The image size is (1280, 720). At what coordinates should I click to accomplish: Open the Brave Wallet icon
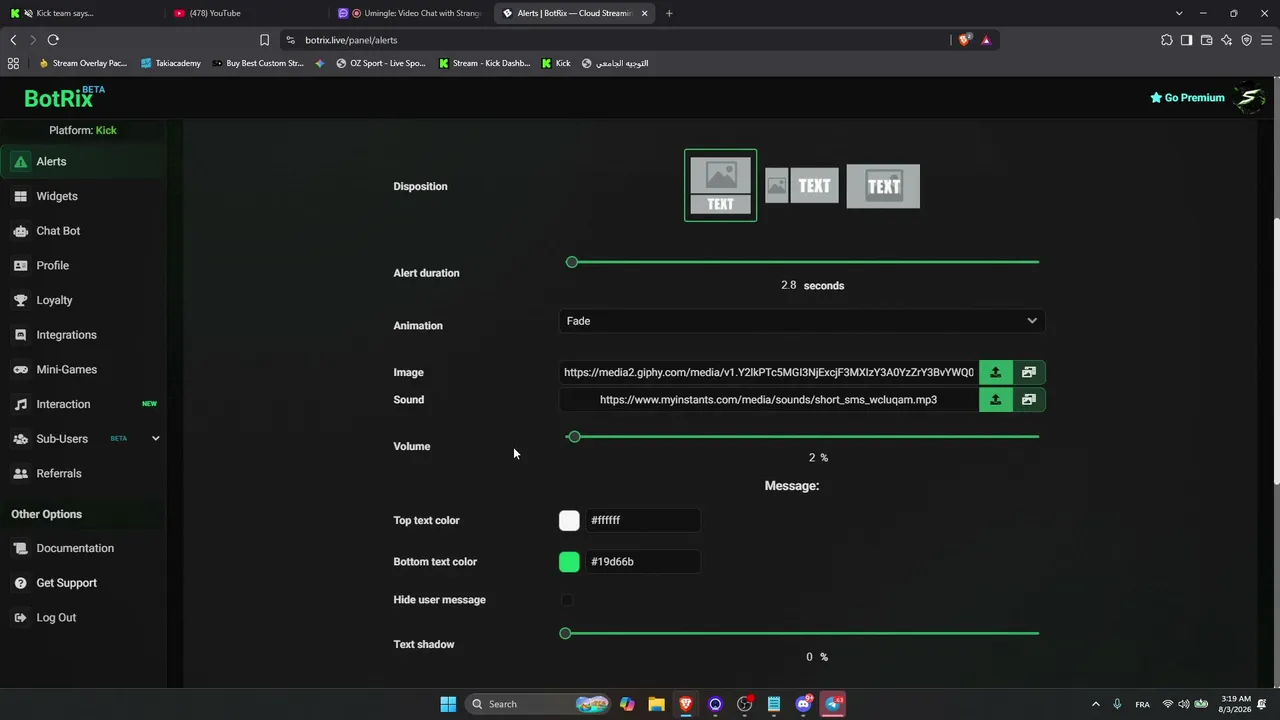pos(1206,40)
